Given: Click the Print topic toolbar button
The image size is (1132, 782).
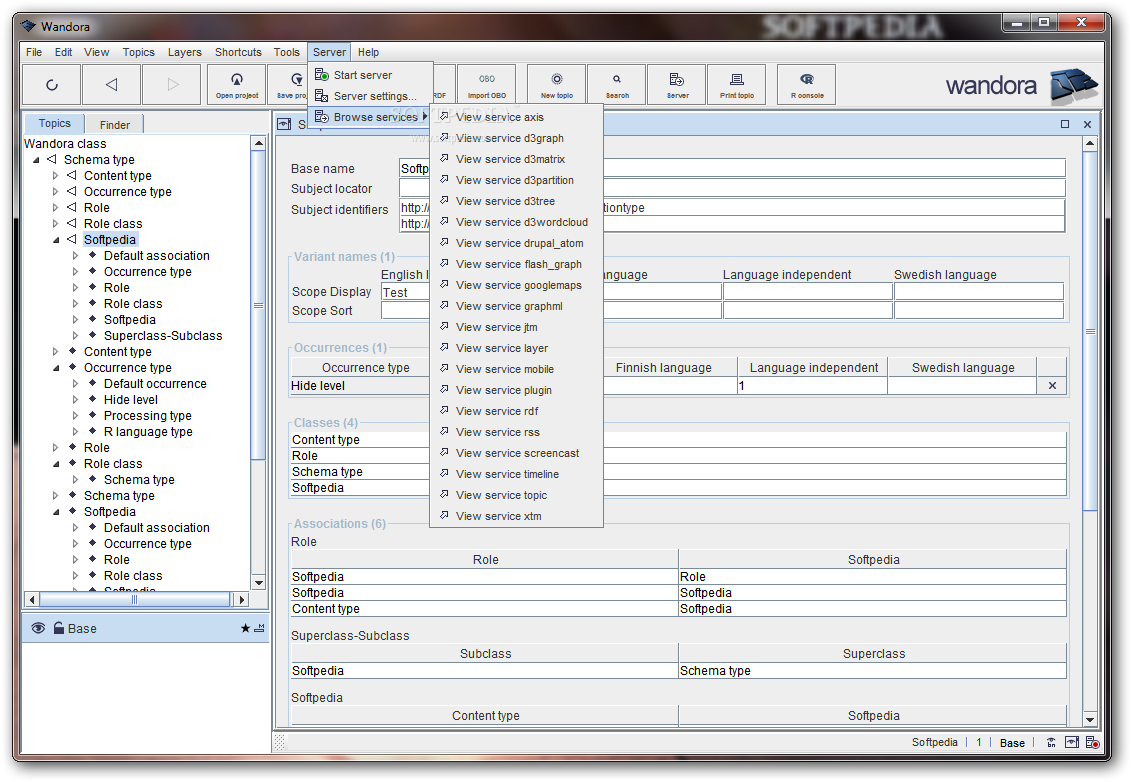Looking at the screenshot, I should pos(736,84).
